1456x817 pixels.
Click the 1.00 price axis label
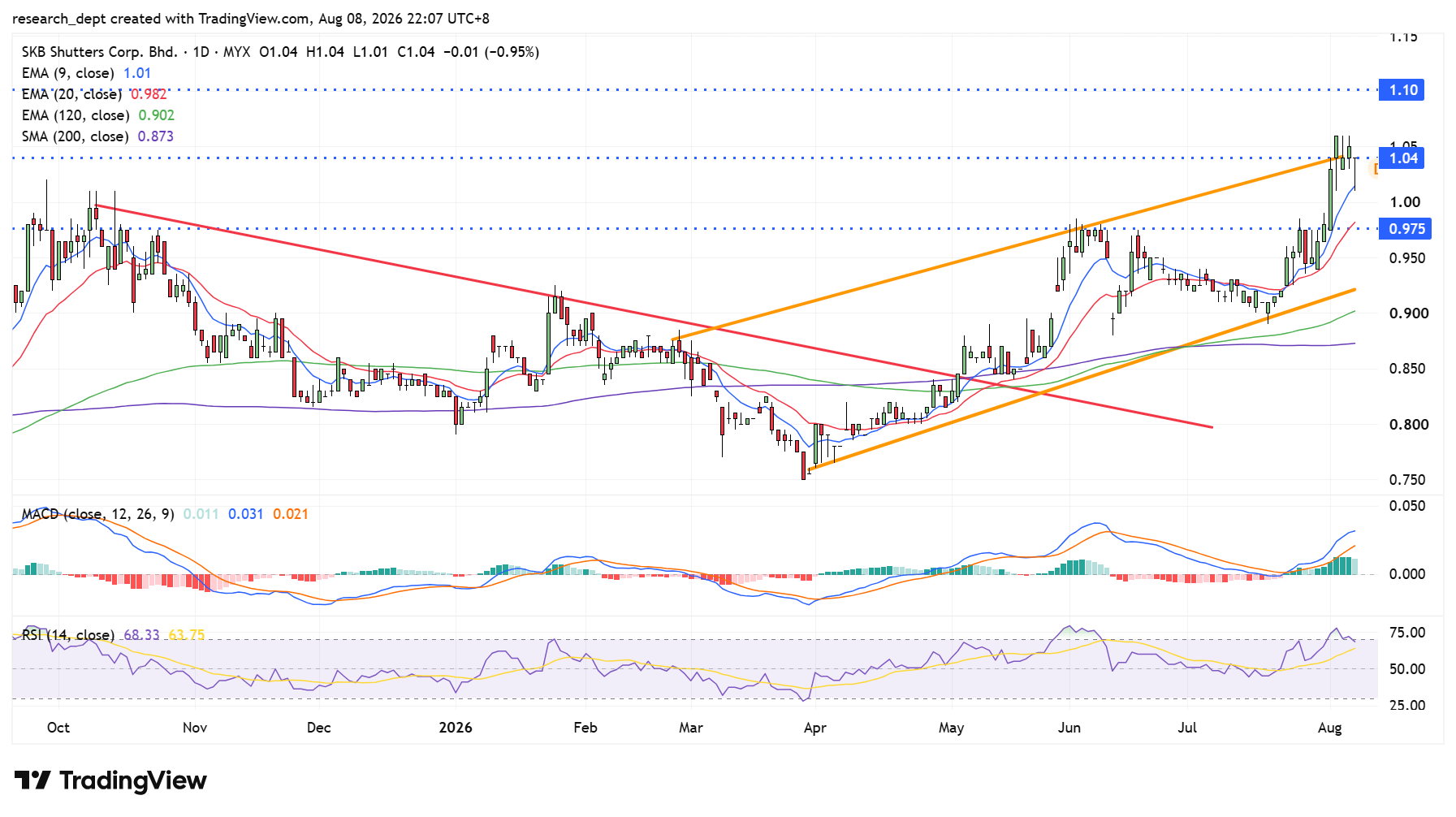[1405, 202]
